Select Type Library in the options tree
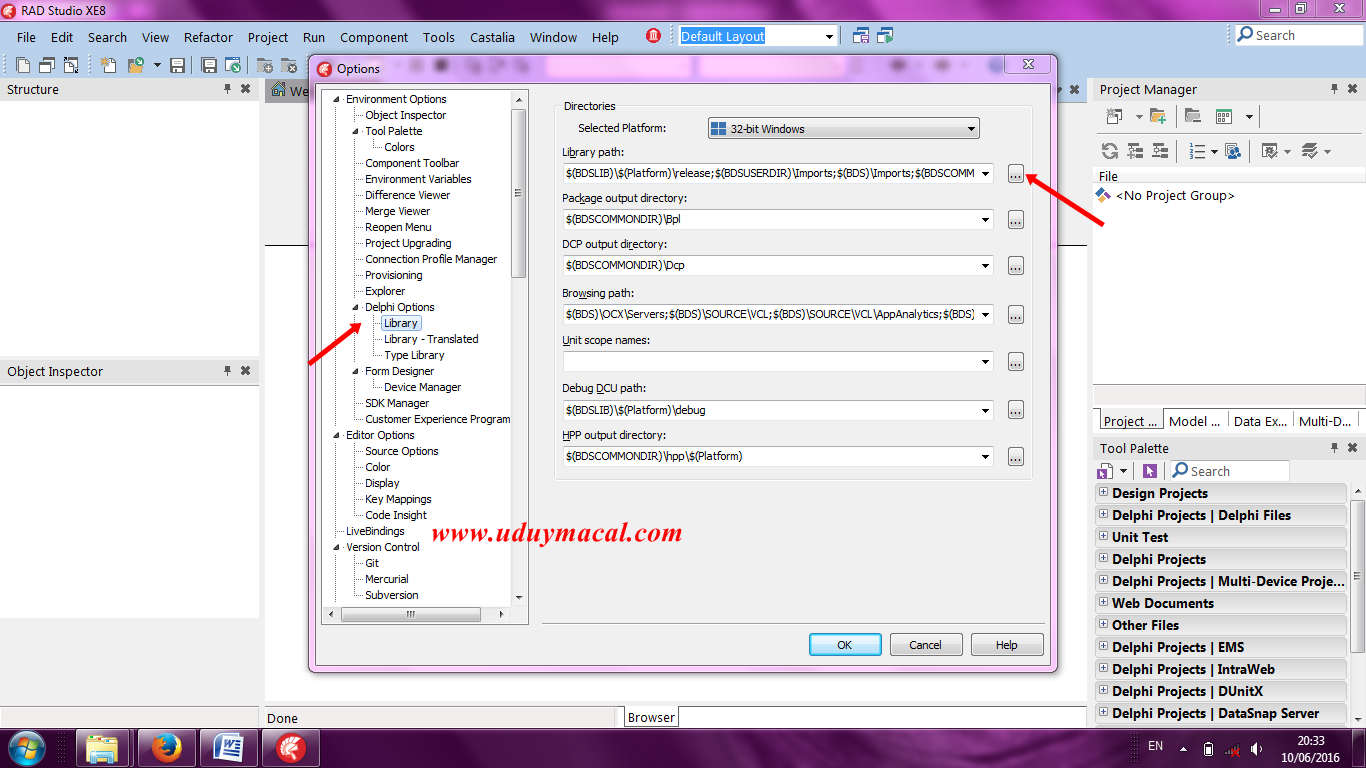Screen dimensions: 1366x768 [414, 355]
